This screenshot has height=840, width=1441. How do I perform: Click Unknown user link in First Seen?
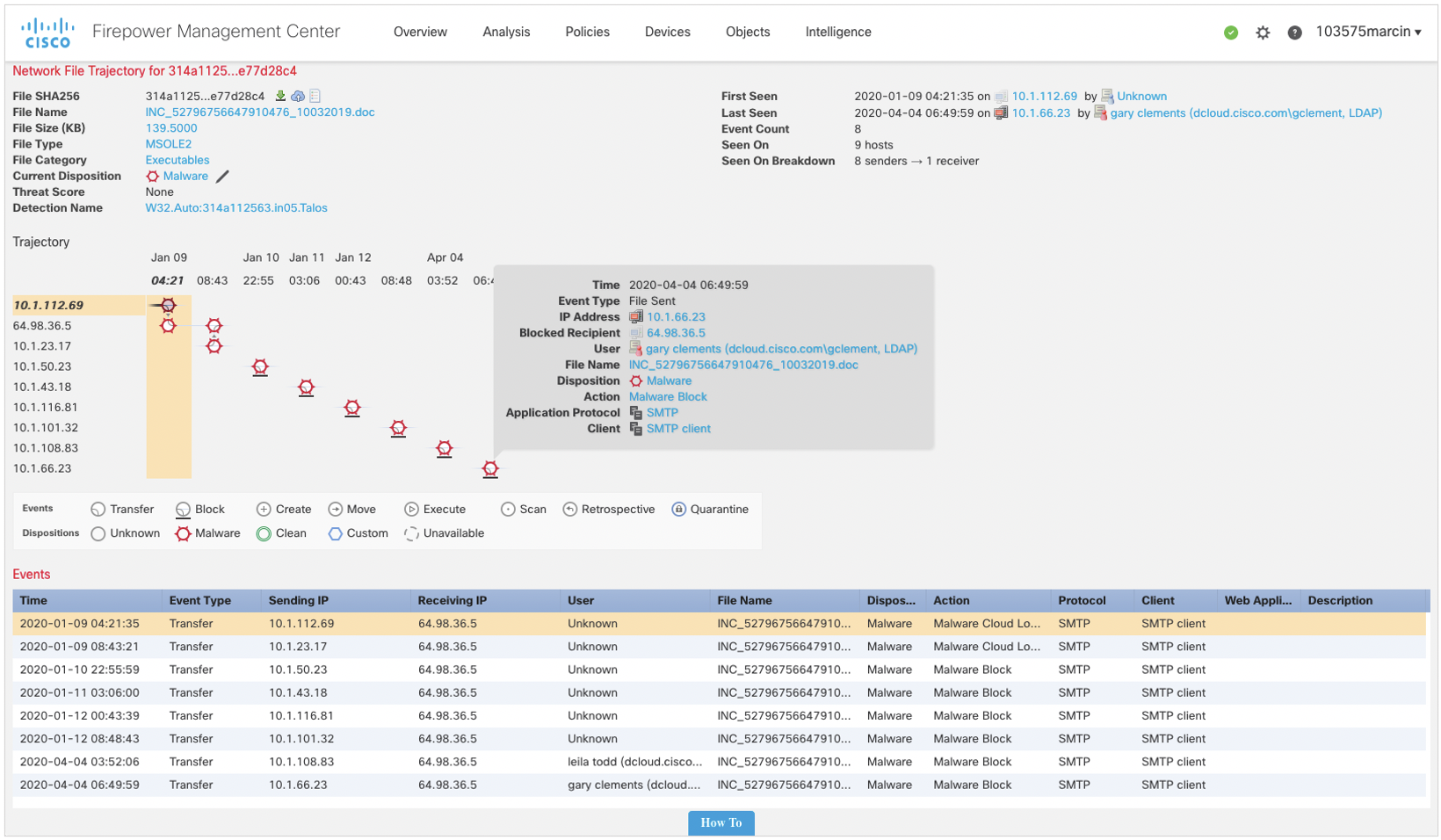click(x=1141, y=97)
